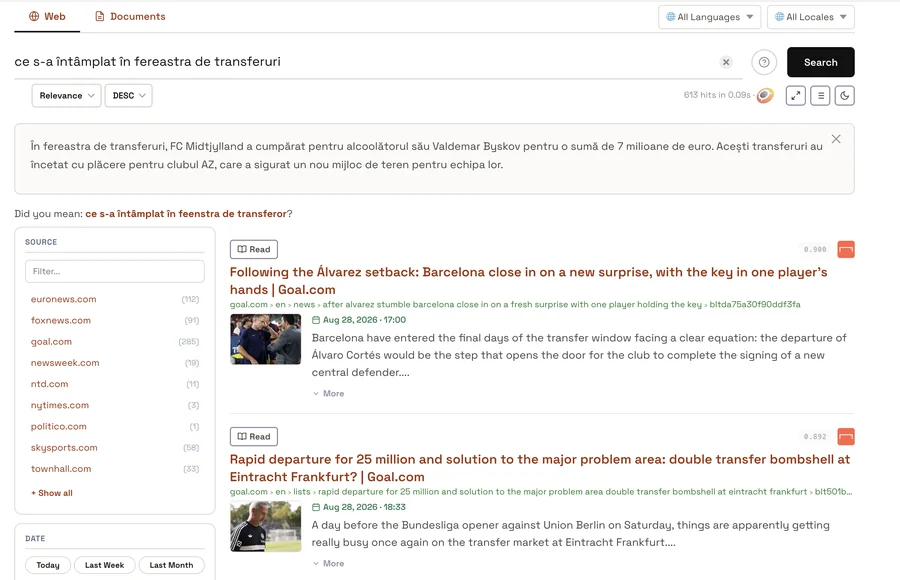Toggle dark mode moon icon

pos(844,96)
